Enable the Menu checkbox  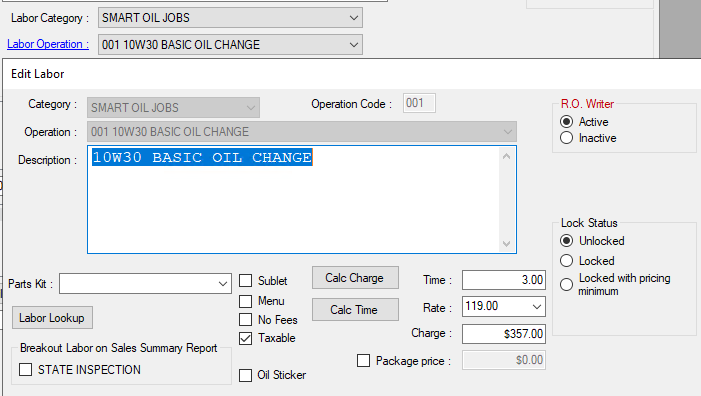point(245,301)
